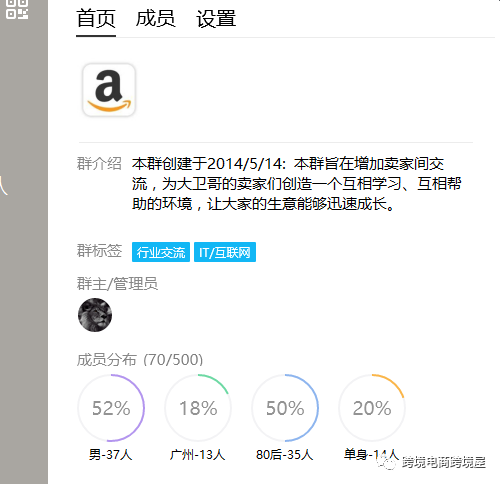The image size is (501, 484).
Task: Open the 设置 tab
Action: click(216, 19)
